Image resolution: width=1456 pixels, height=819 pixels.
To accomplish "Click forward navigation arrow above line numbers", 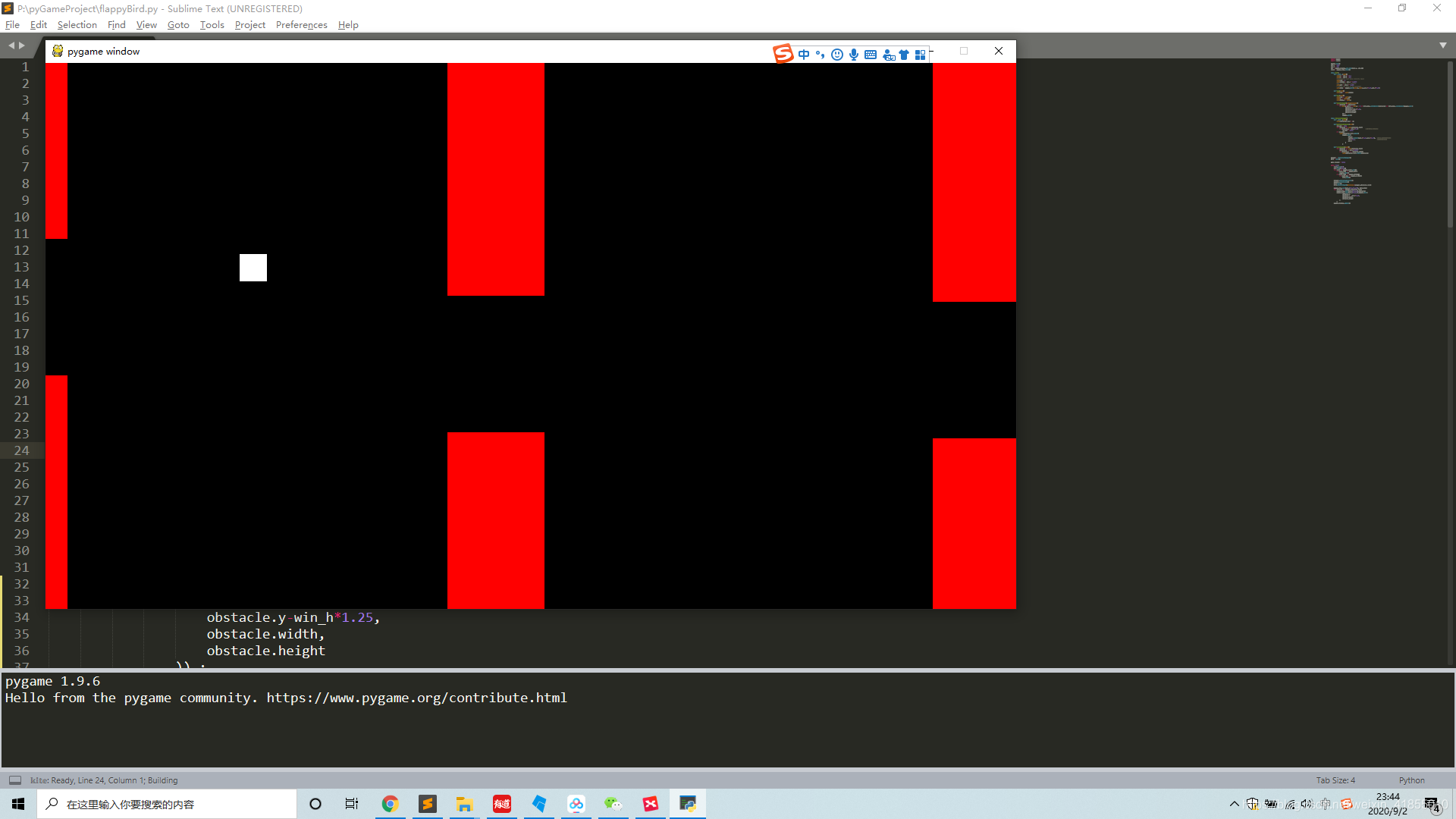I will click(x=22, y=45).
